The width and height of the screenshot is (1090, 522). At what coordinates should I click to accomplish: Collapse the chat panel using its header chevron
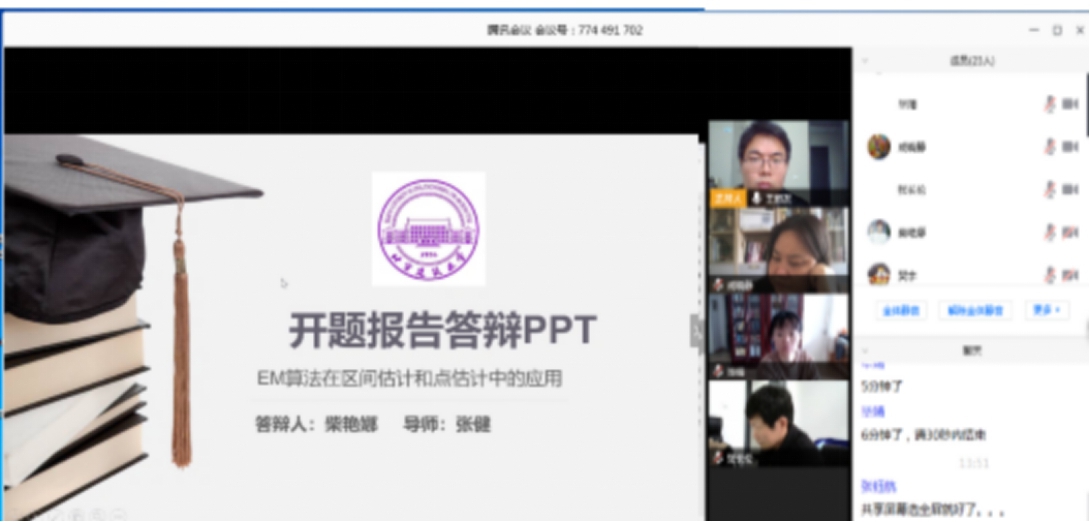(865, 351)
